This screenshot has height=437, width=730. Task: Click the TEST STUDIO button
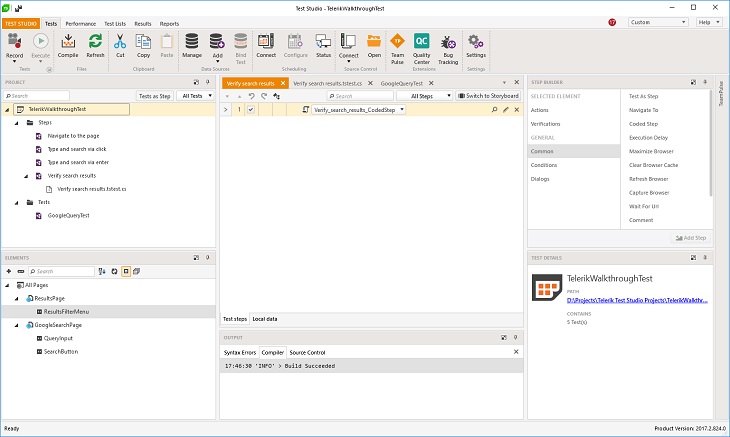[21, 24]
